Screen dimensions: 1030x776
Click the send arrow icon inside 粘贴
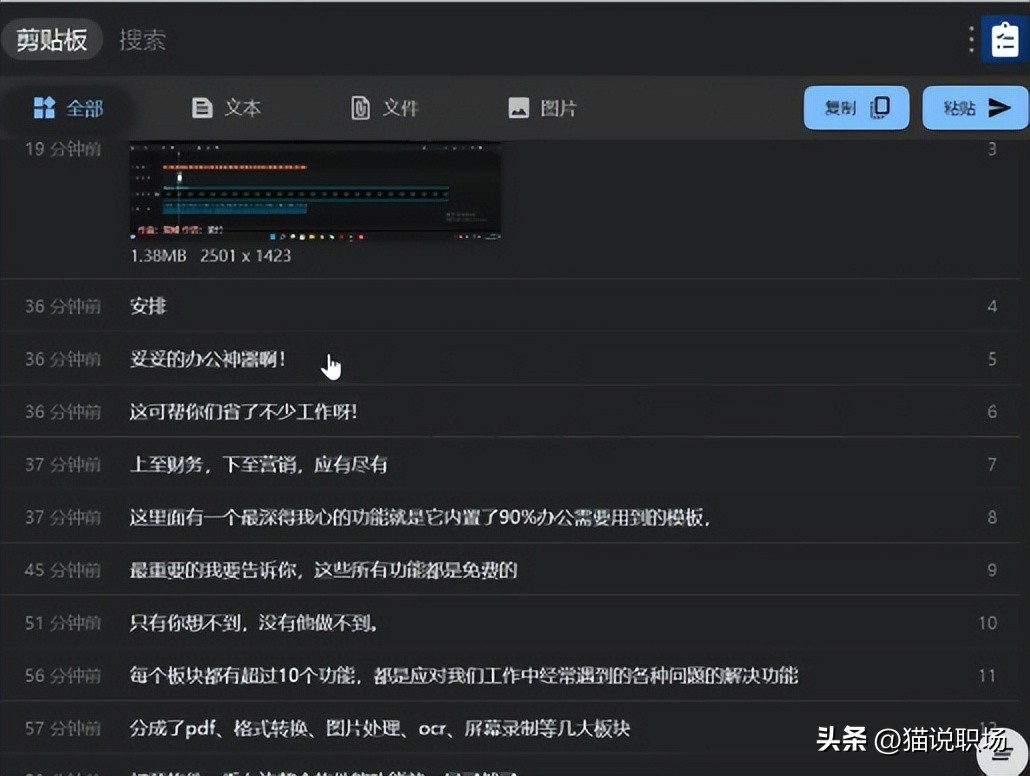click(x=1000, y=107)
